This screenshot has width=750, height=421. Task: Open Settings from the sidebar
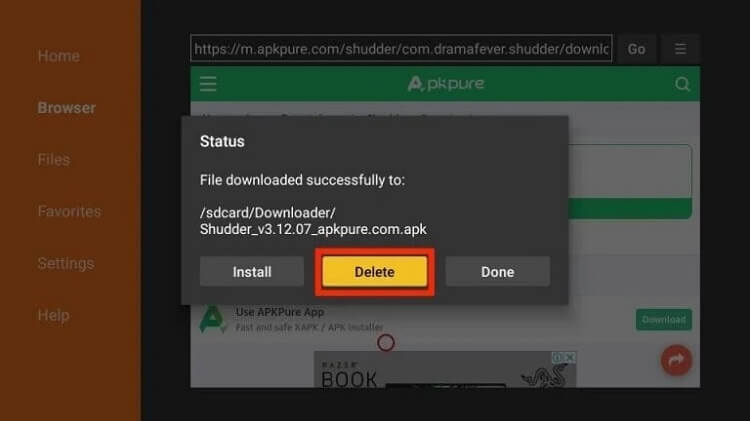[x=66, y=263]
